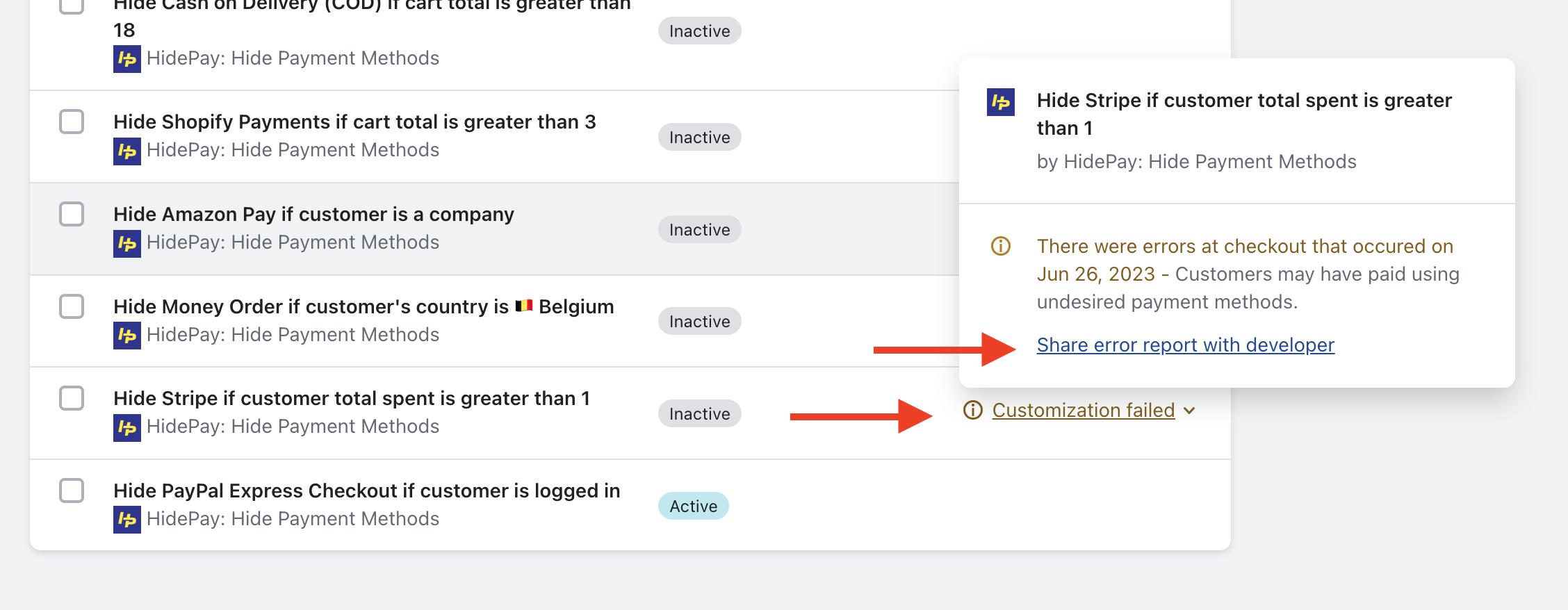1568x610 pixels.
Task: Tick checkbox for Hide Money Order rule
Action: pos(72,306)
